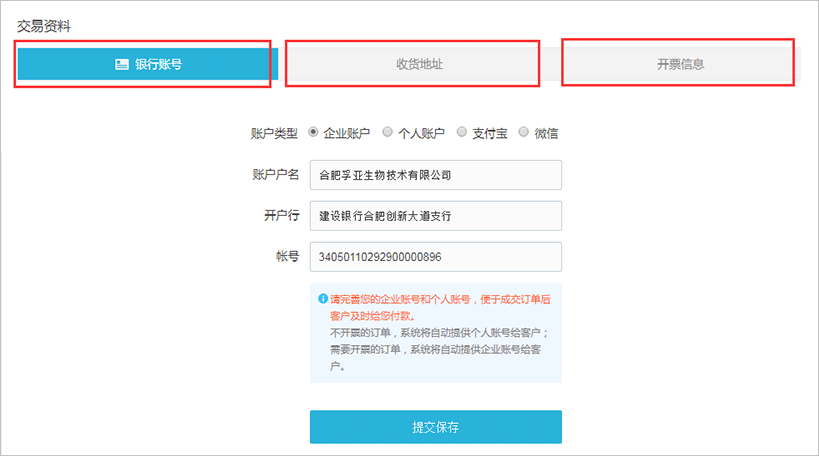Click the bank card icon in 银行账号 tab

pos(122,64)
